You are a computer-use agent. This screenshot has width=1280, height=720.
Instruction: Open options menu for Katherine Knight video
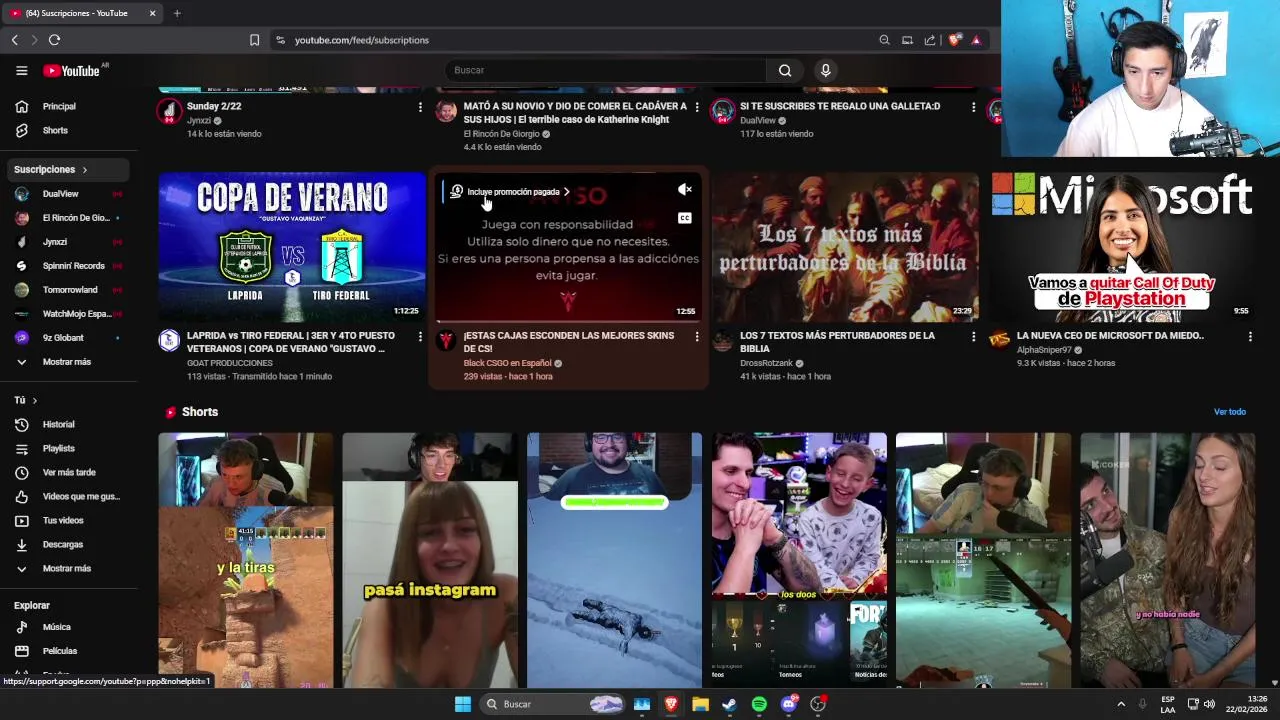697,107
